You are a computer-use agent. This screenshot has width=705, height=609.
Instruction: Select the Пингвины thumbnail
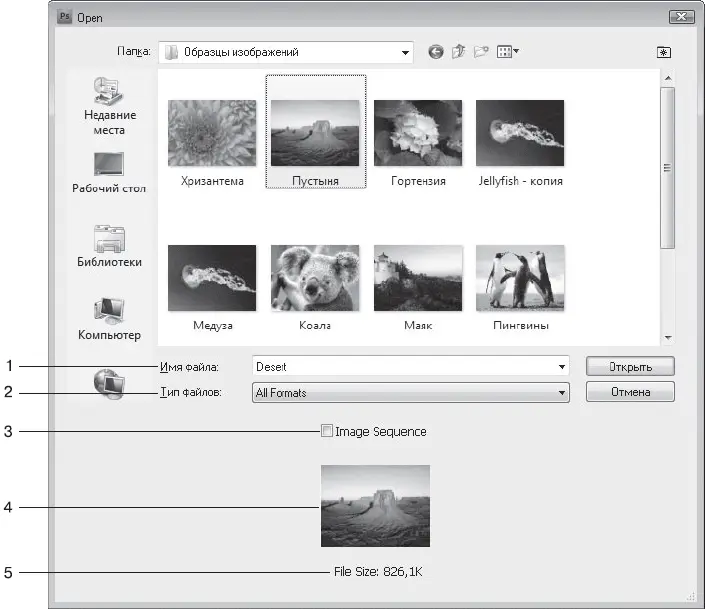pos(520,278)
